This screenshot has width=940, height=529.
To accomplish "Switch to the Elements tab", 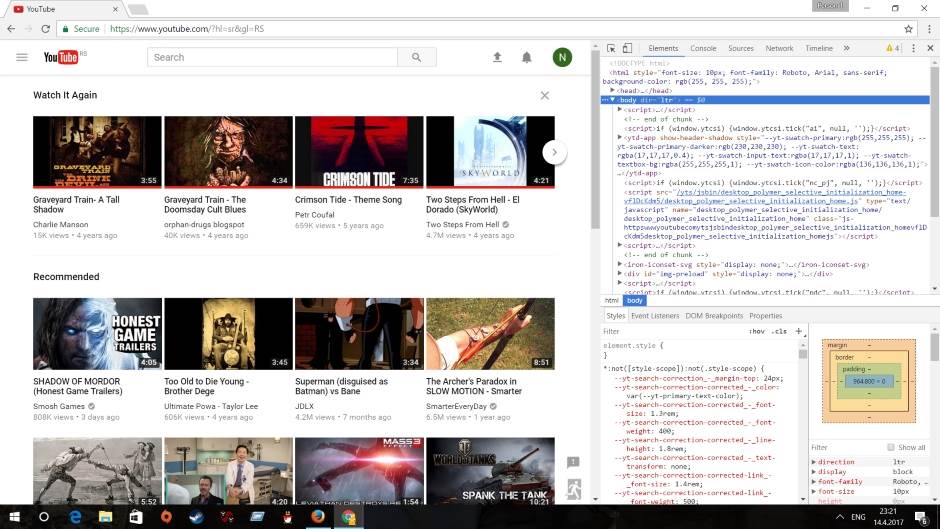I will tap(663, 48).
